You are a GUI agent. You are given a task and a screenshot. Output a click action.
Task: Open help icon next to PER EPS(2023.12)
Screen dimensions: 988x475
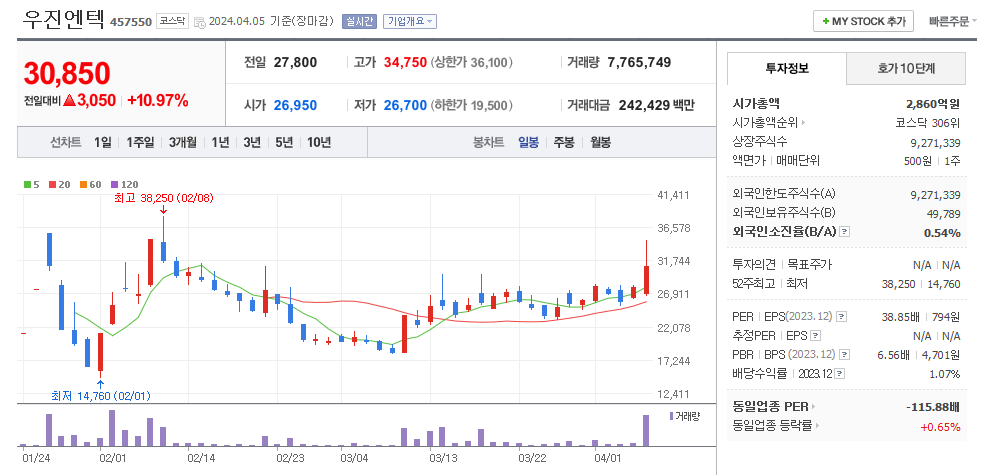842,317
